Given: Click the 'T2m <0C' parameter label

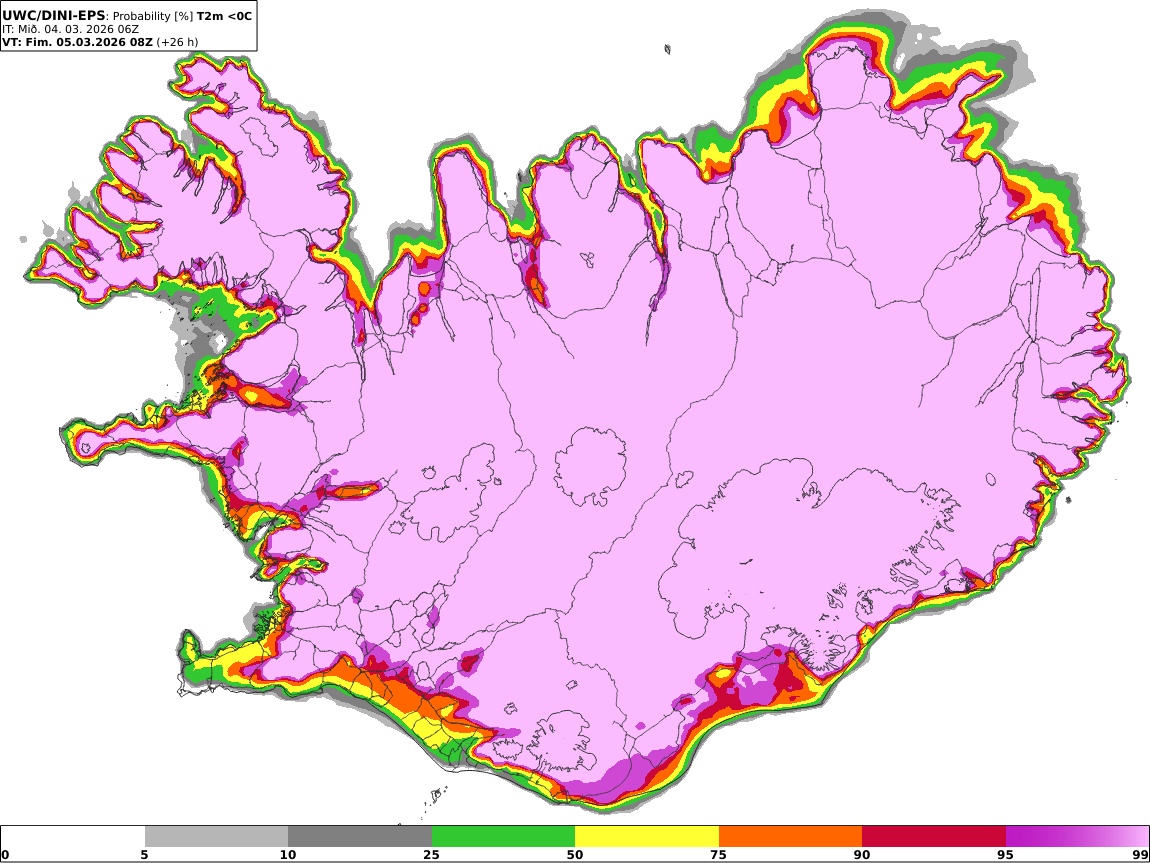Looking at the screenshot, I should [224, 15].
